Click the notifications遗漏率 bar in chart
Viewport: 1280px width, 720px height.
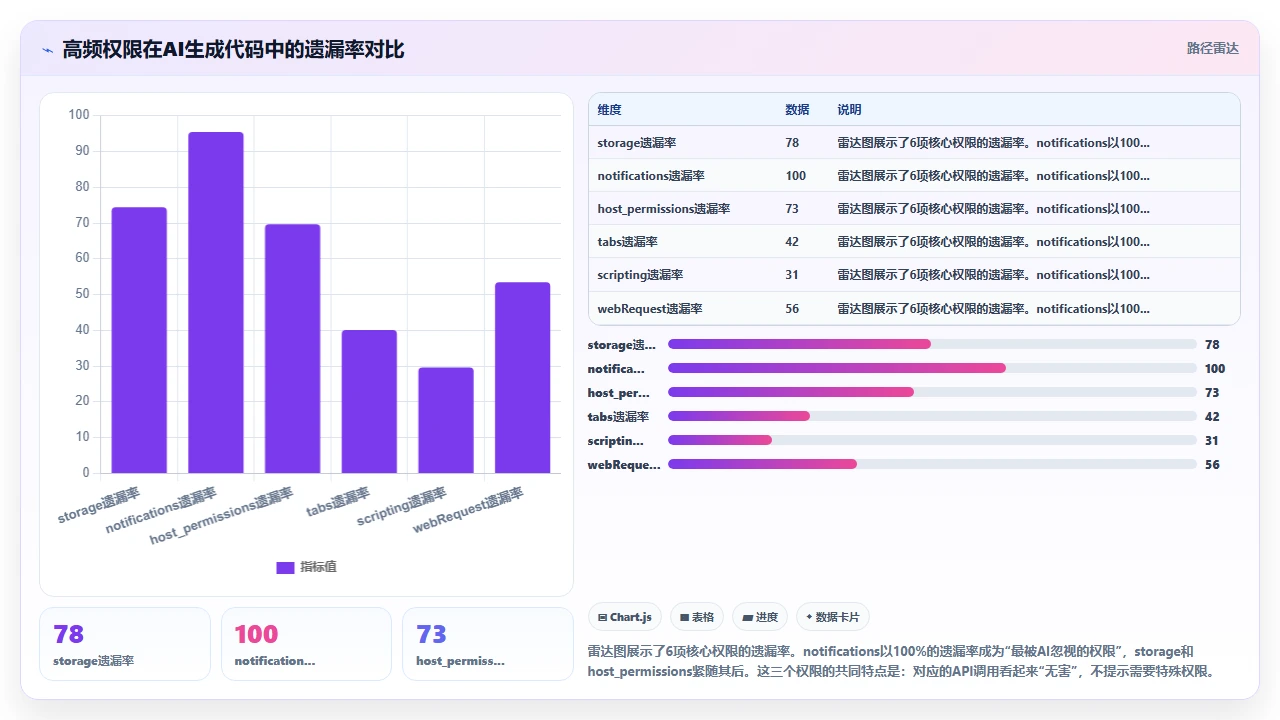point(216,302)
